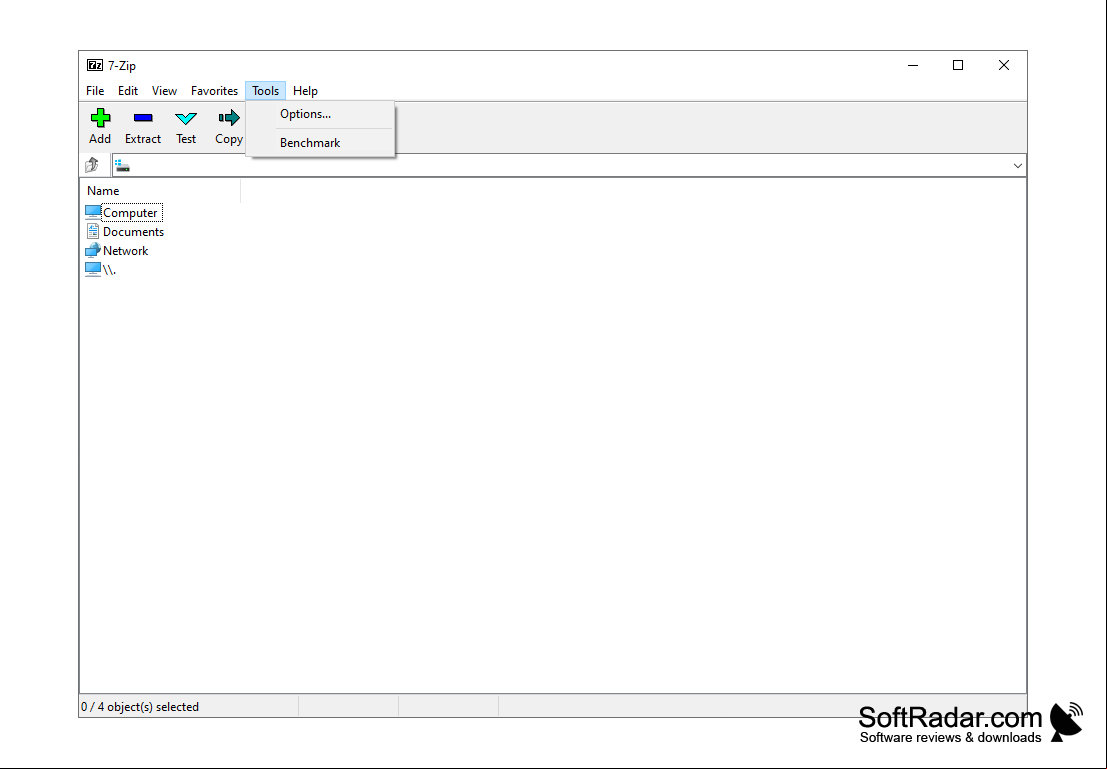
Task: Go up one folder level icon
Action: click(92, 165)
